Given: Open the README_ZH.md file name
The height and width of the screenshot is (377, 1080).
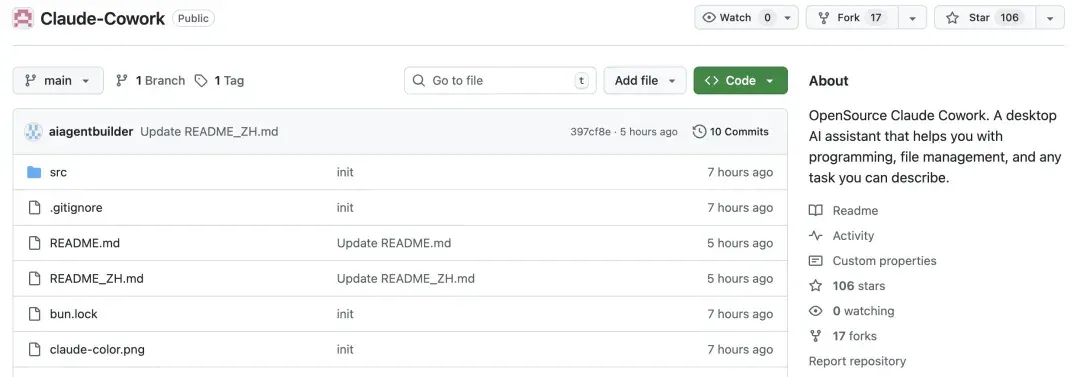Looking at the screenshot, I should point(96,278).
